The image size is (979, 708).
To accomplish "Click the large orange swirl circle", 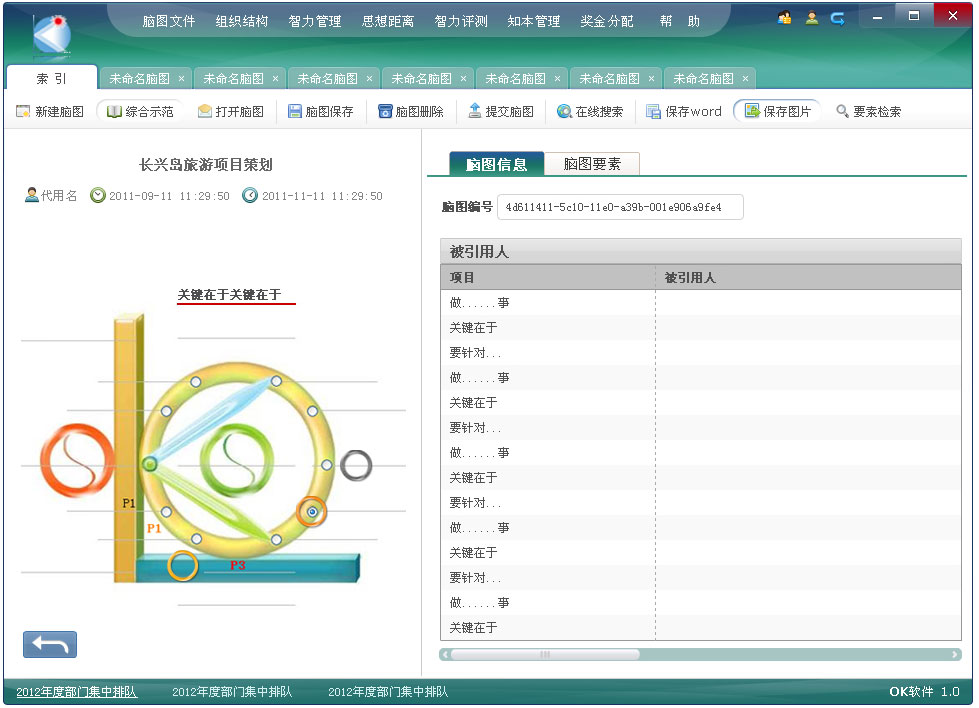I will tap(77, 460).
